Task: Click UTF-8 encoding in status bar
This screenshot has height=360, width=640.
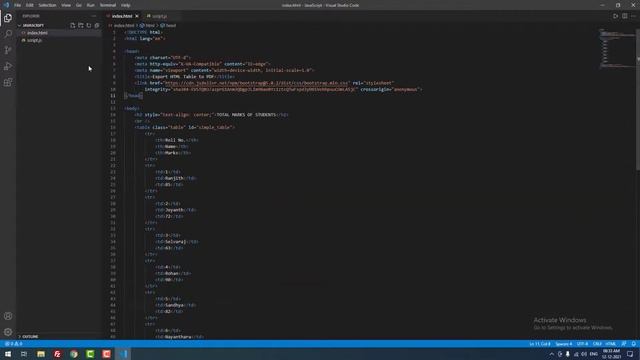Action: pos(582,344)
